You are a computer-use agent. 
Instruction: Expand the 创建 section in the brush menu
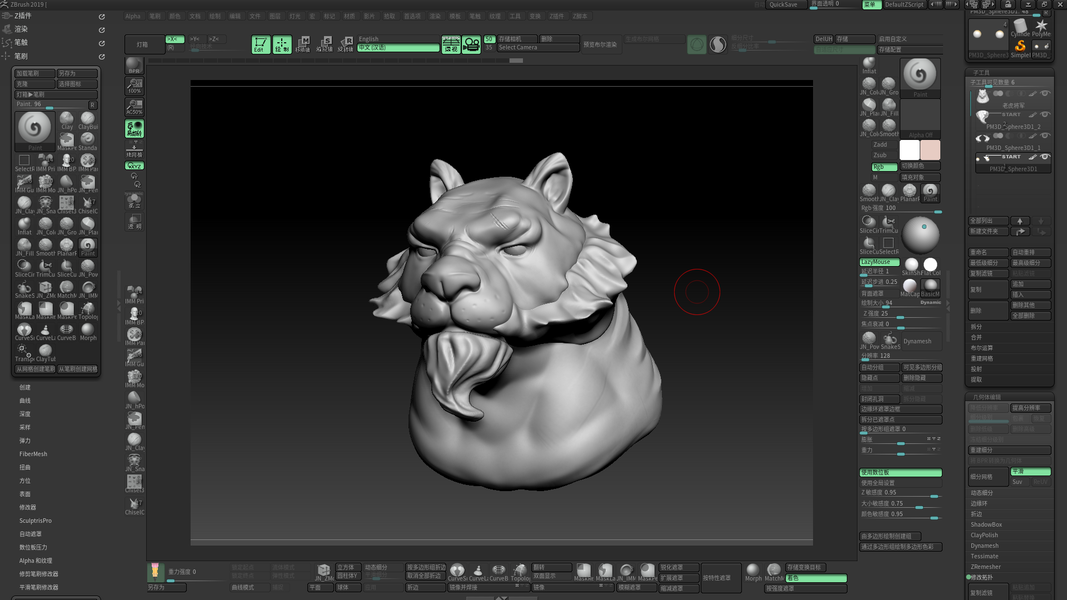click(25, 387)
